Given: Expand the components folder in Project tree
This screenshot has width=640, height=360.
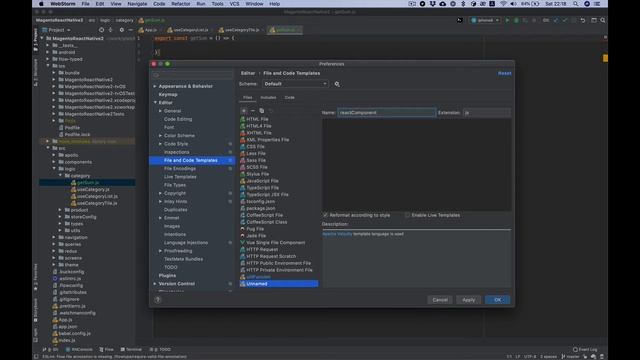Looking at the screenshot, I should pyautogui.click(x=54, y=162).
